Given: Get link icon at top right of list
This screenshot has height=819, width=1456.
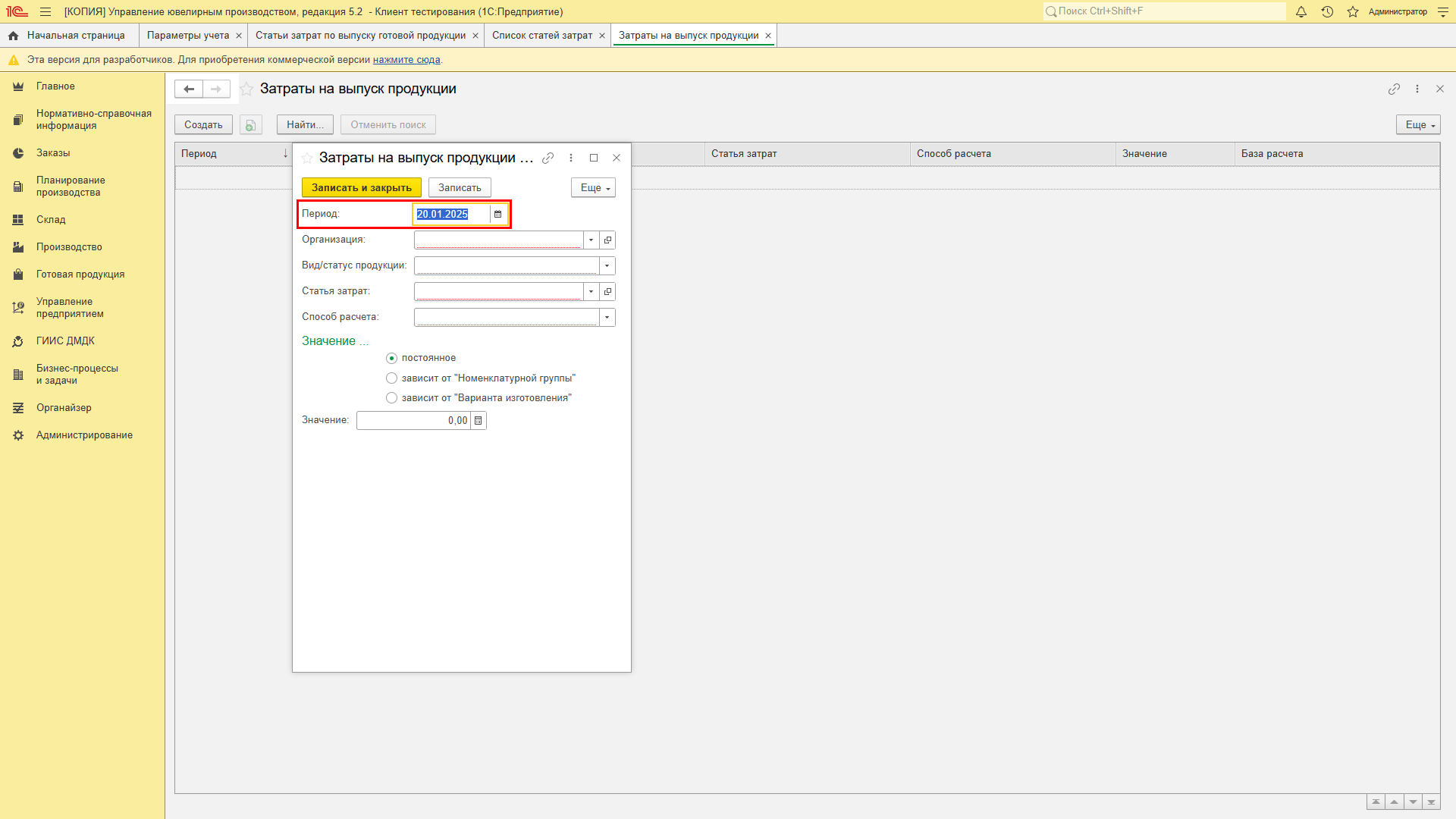Looking at the screenshot, I should (1394, 89).
